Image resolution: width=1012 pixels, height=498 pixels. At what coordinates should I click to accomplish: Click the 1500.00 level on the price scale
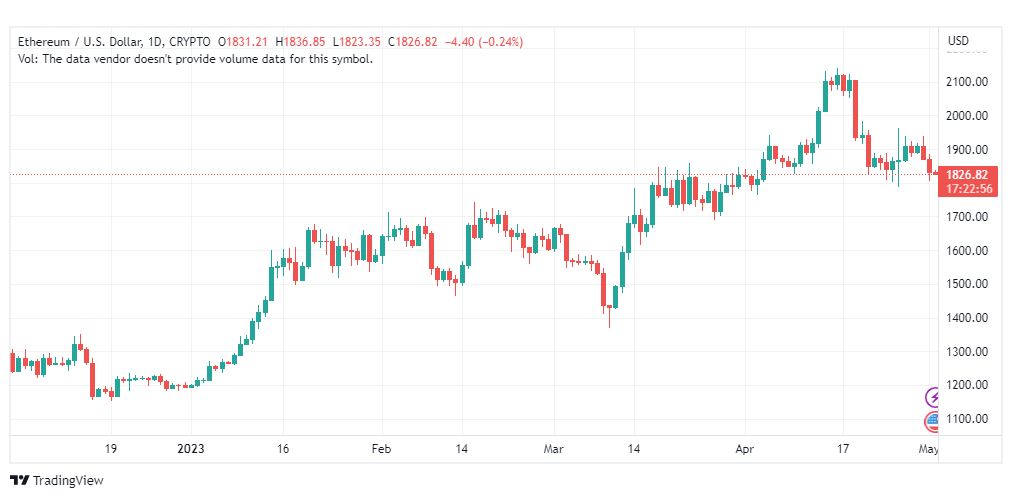pyautogui.click(x=967, y=284)
